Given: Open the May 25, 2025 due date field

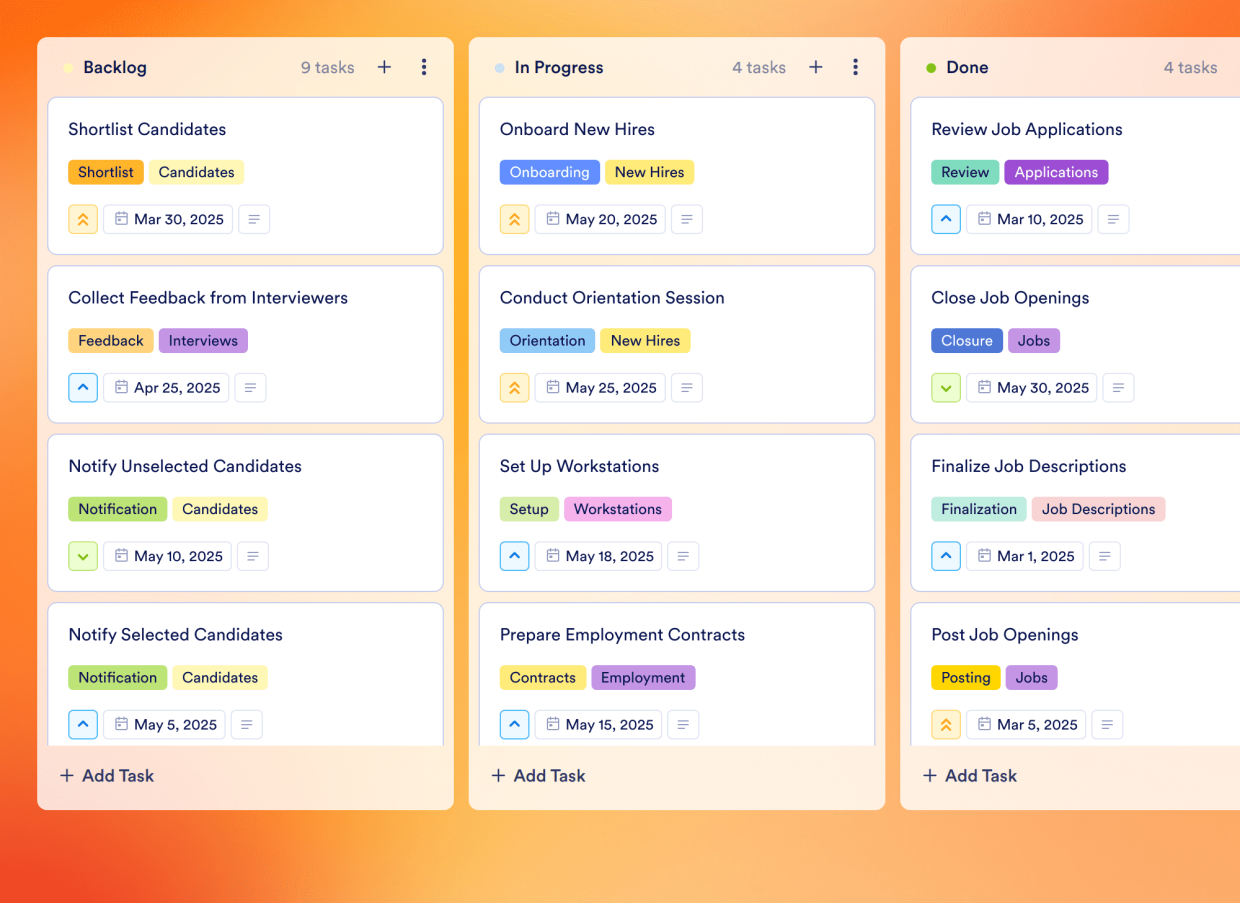Looking at the screenshot, I should pos(600,388).
